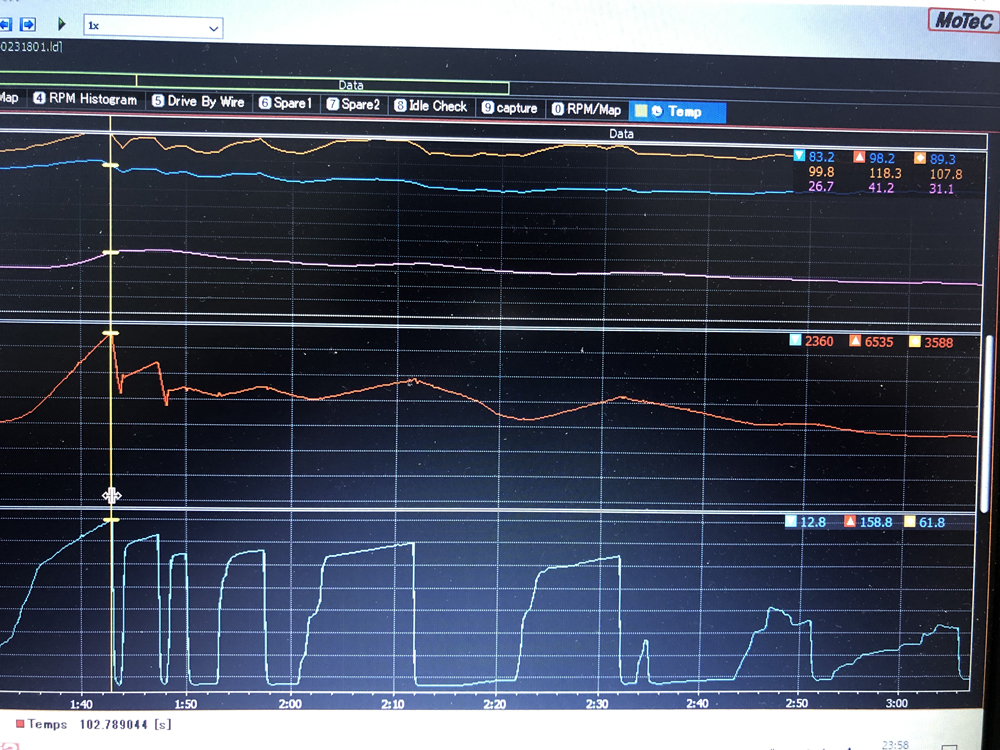Switch to the RPM/Map tab
Viewport: 1000px width, 750px height.
[586, 110]
